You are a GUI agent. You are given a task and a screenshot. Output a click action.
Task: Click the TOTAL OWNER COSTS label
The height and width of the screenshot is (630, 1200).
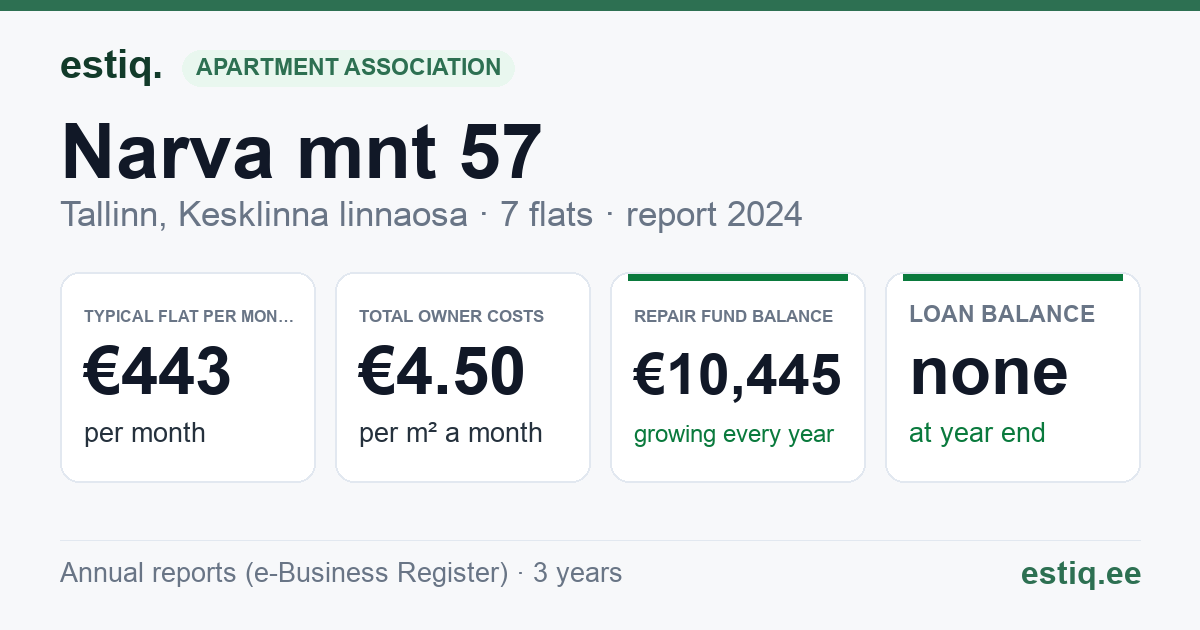pyautogui.click(x=451, y=317)
